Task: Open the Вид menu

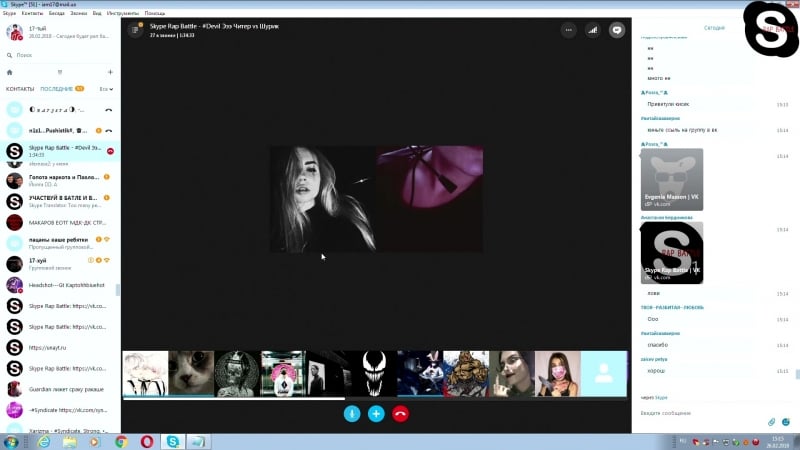Action: coord(97,13)
